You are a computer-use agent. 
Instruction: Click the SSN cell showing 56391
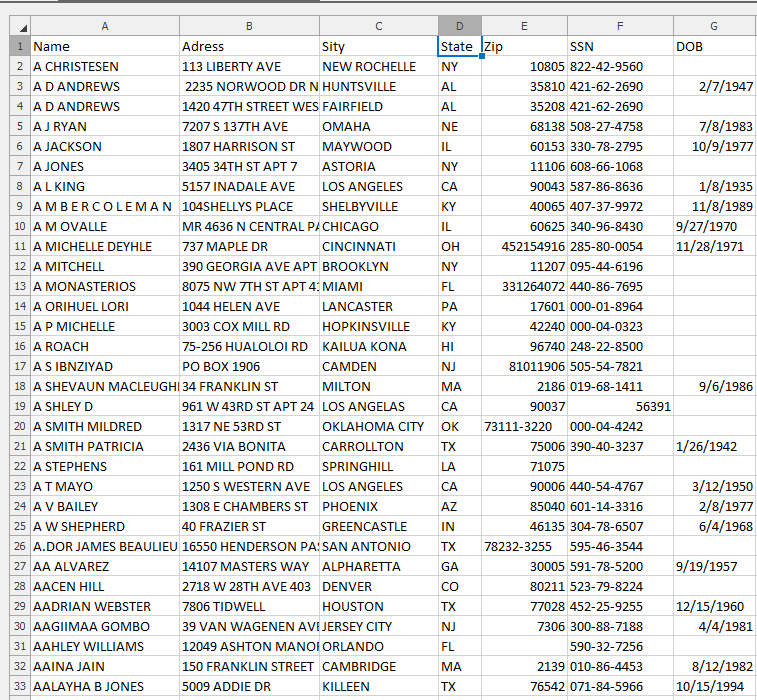tap(620, 406)
